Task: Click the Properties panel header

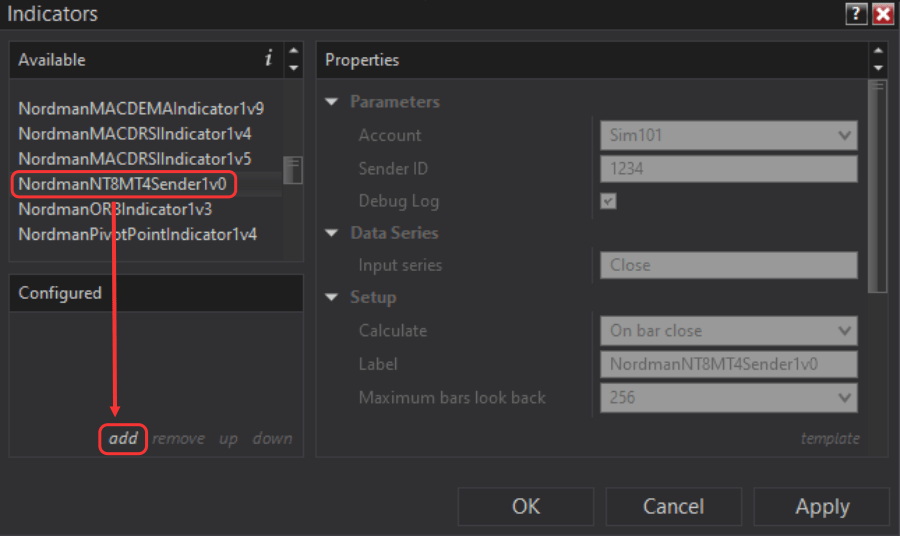Action: click(592, 60)
